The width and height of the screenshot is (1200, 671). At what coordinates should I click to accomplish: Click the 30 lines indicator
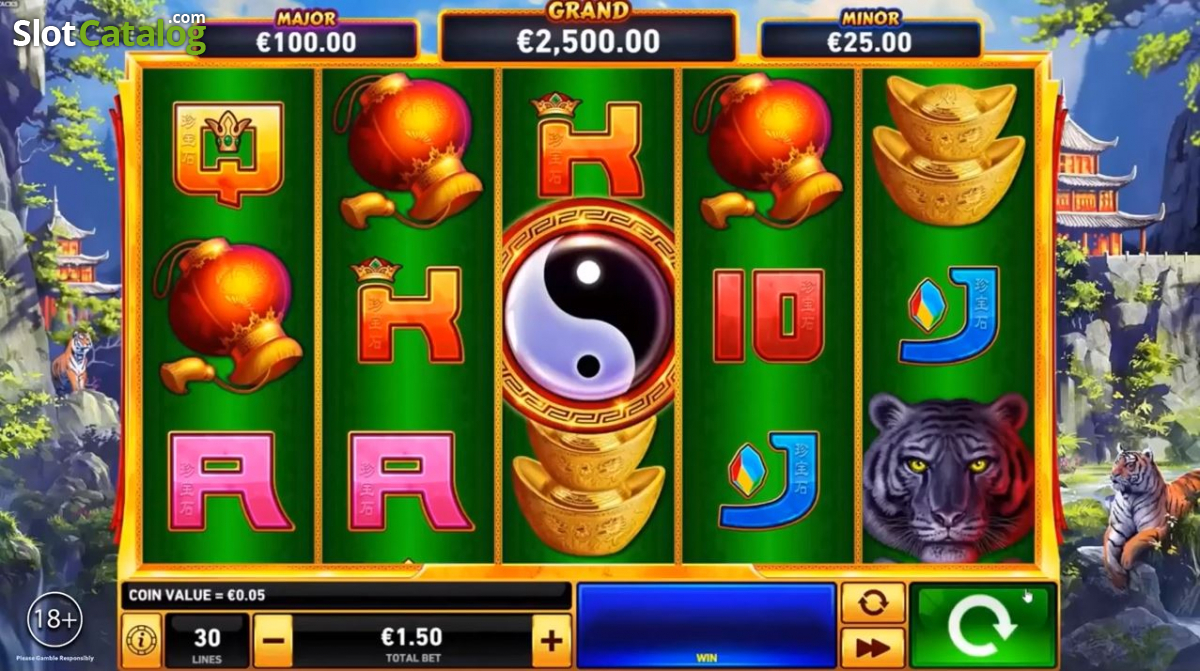pos(207,641)
